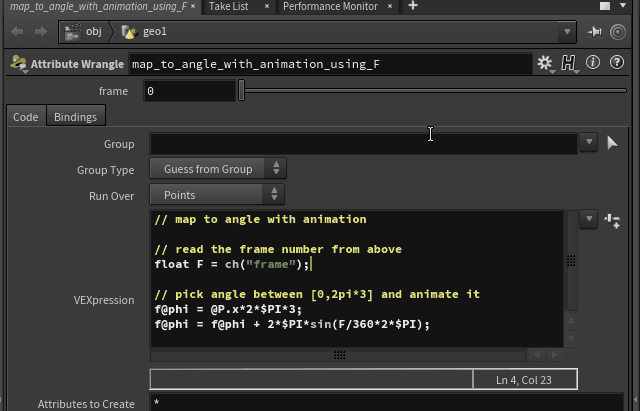Image resolution: width=640 pixels, height=411 pixels.
Task: Click the circular follow-selection target icon
Action: tap(618, 32)
